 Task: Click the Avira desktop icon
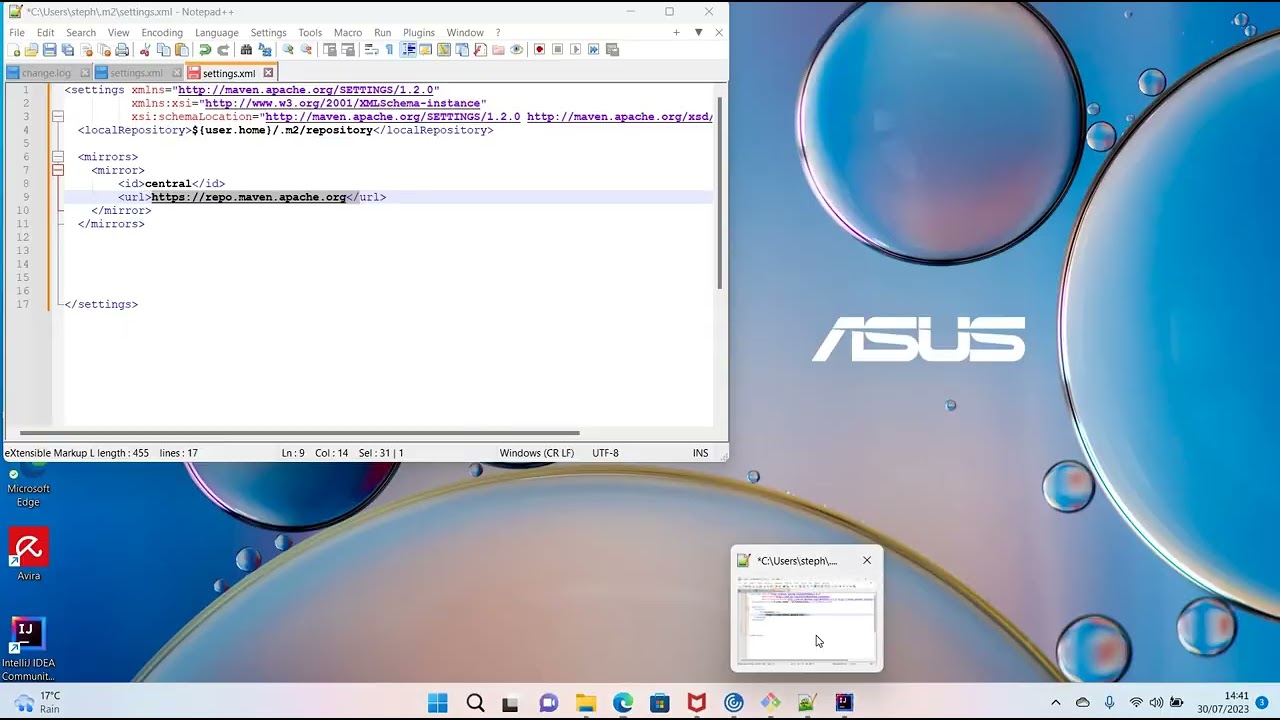[28, 556]
